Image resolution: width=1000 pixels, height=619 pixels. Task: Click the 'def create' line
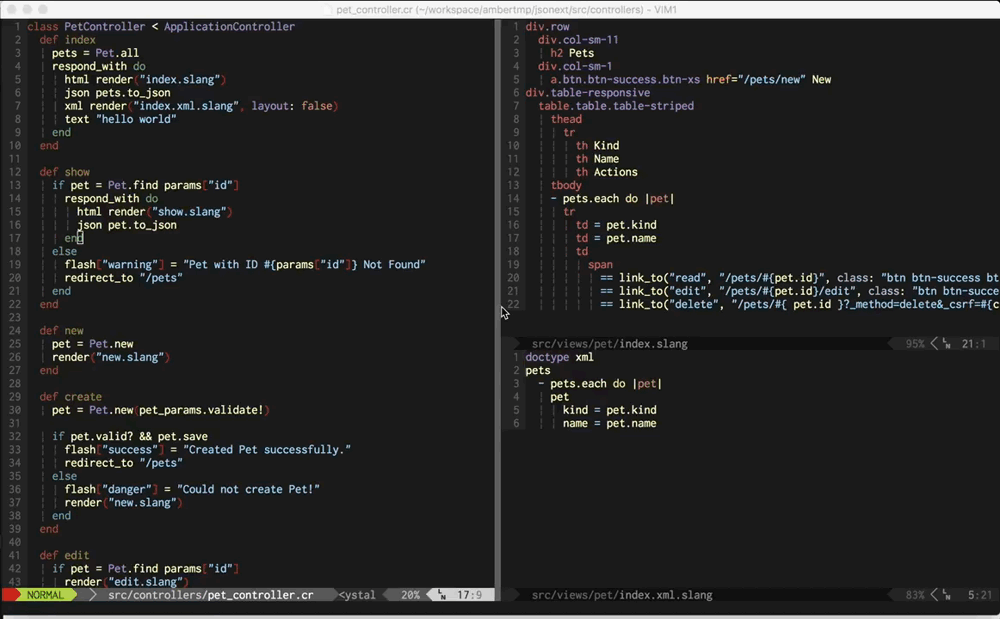70,397
